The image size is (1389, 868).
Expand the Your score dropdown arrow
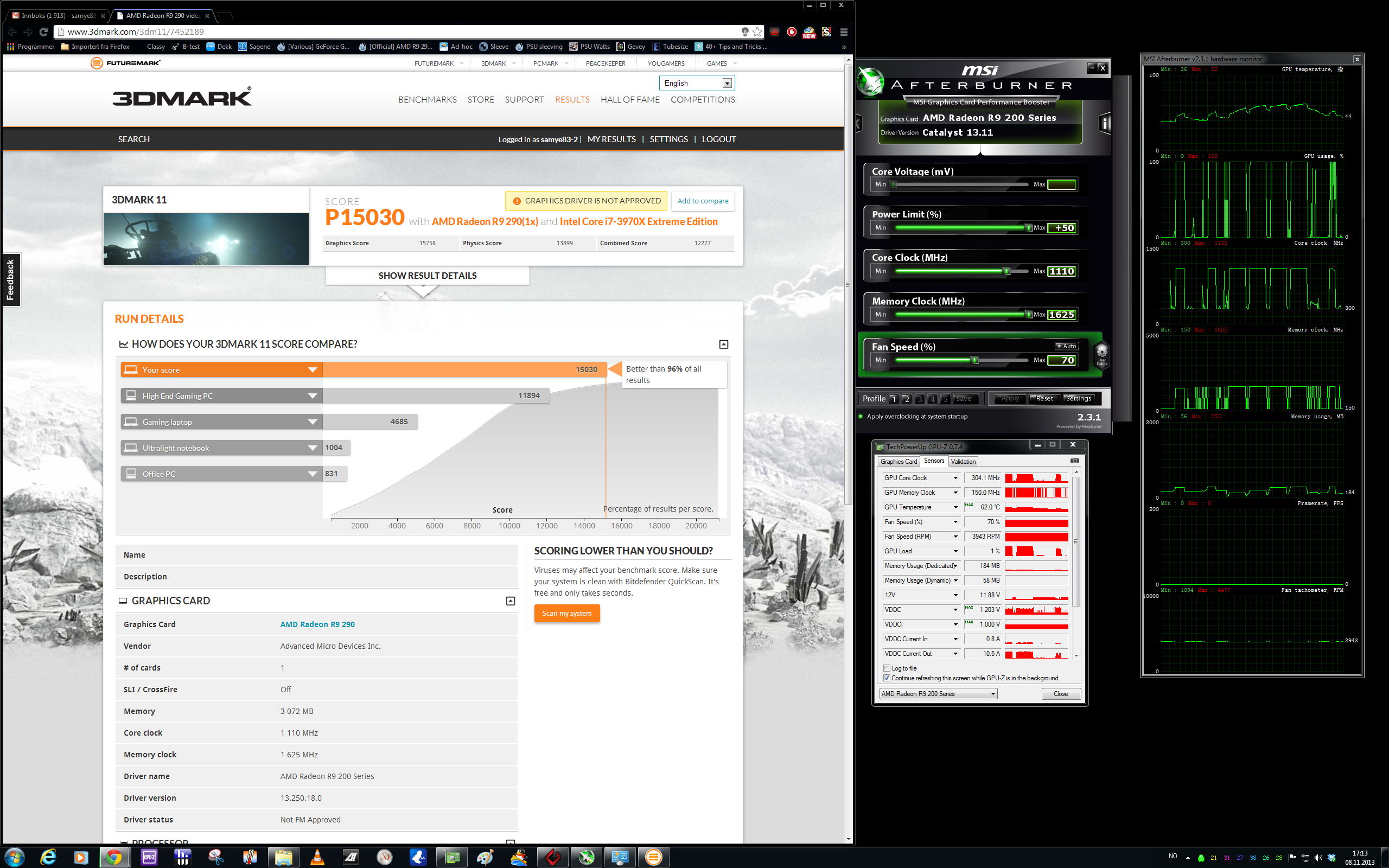click(x=313, y=369)
